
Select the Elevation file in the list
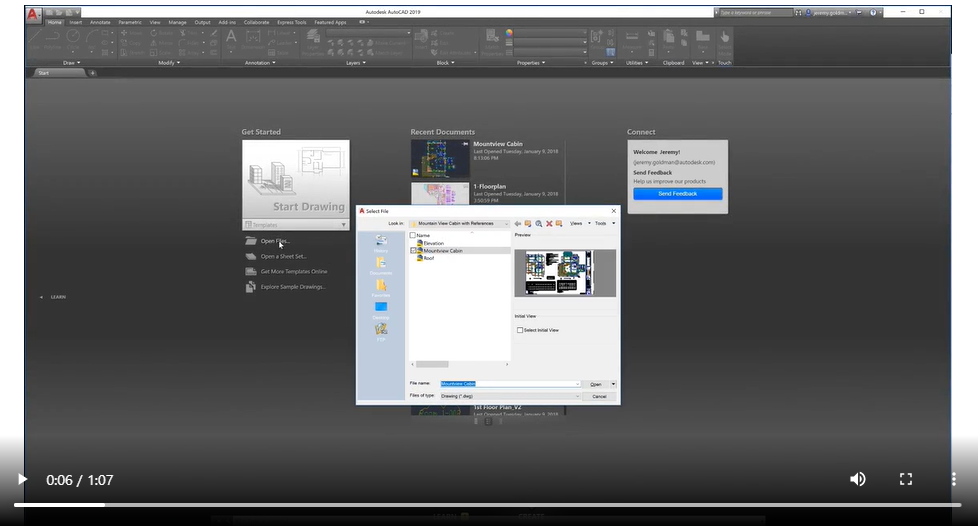(434, 243)
